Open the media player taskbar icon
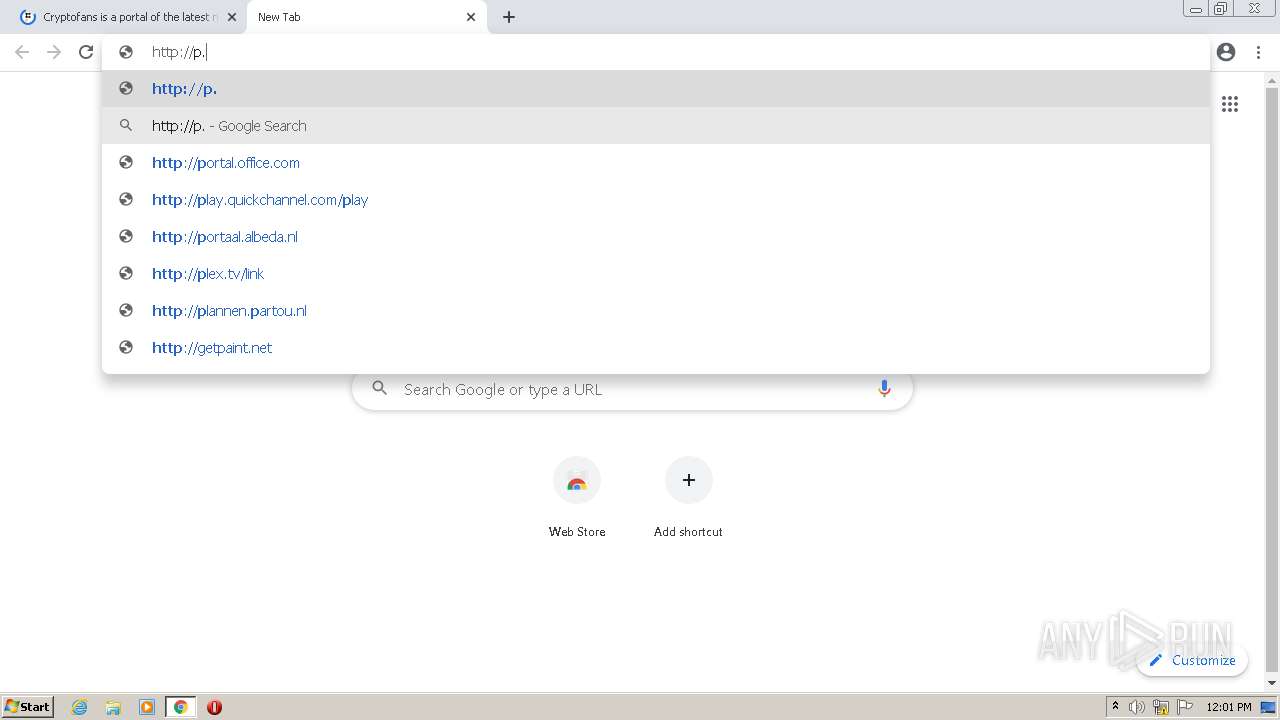This screenshot has width=1280, height=720. pos(147,707)
